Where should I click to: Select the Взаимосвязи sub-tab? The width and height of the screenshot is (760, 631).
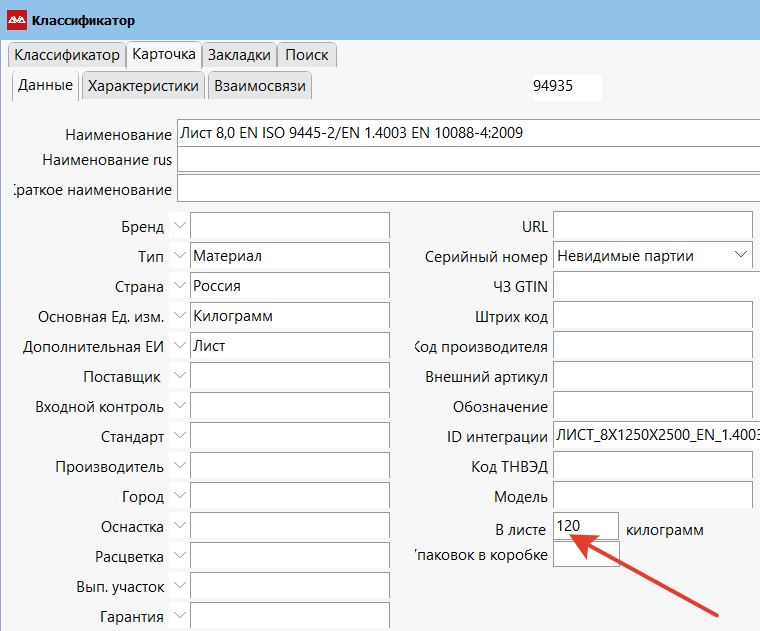[x=260, y=86]
